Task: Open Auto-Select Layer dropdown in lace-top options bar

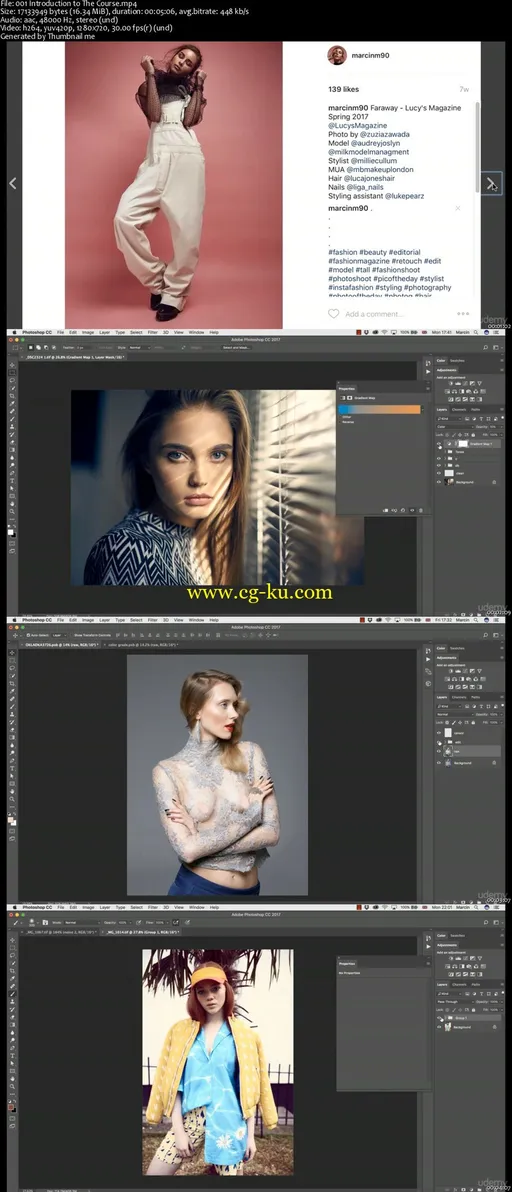Action: [x=58, y=635]
